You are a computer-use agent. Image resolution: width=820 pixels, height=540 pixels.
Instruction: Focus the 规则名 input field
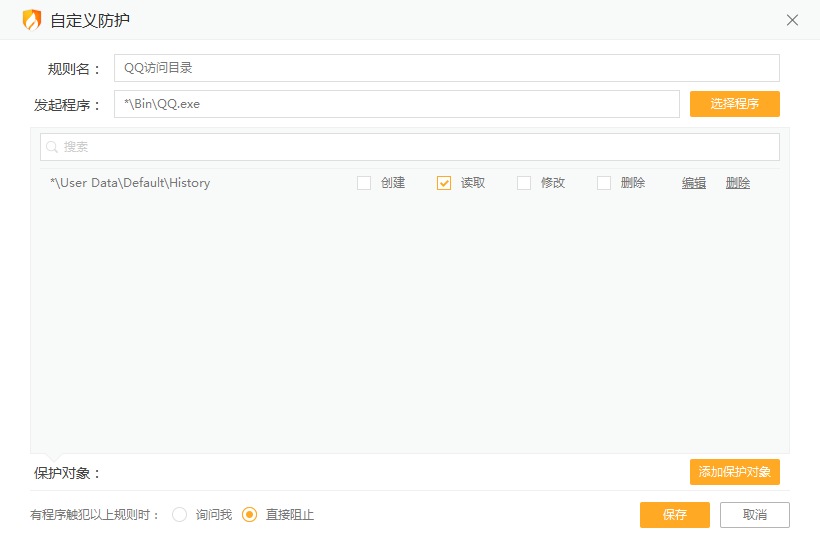pos(447,68)
